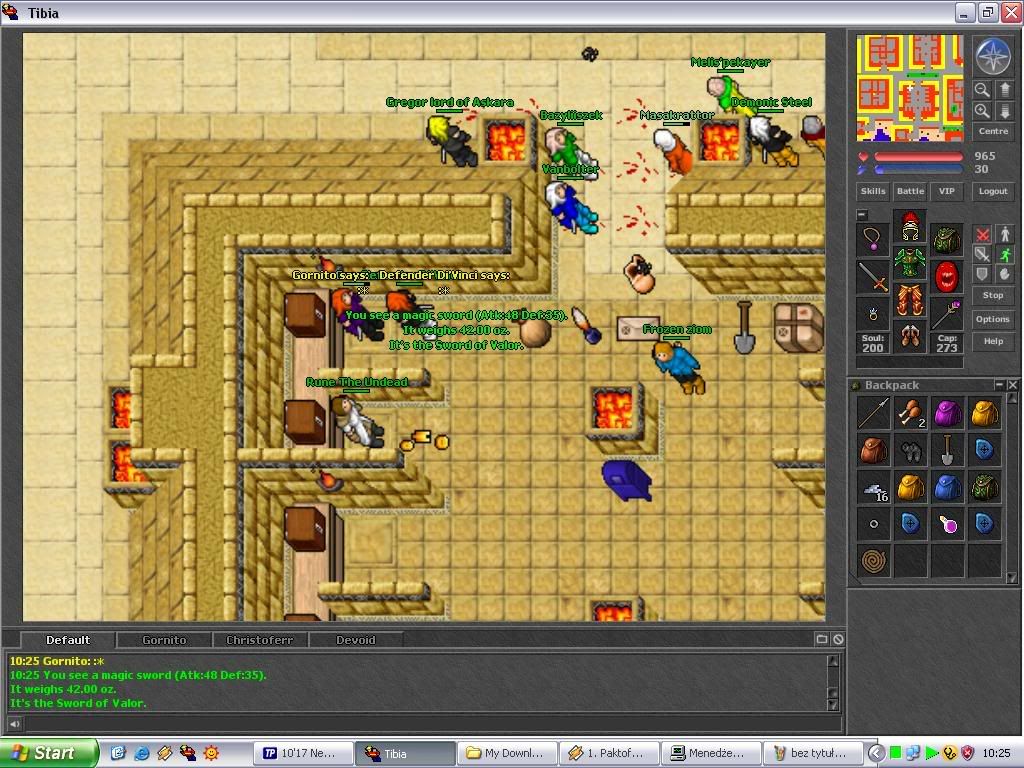Image resolution: width=1024 pixels, height=768 pixels.
Task: Click the ham stack in Backpack
Action: pos(910,413)
